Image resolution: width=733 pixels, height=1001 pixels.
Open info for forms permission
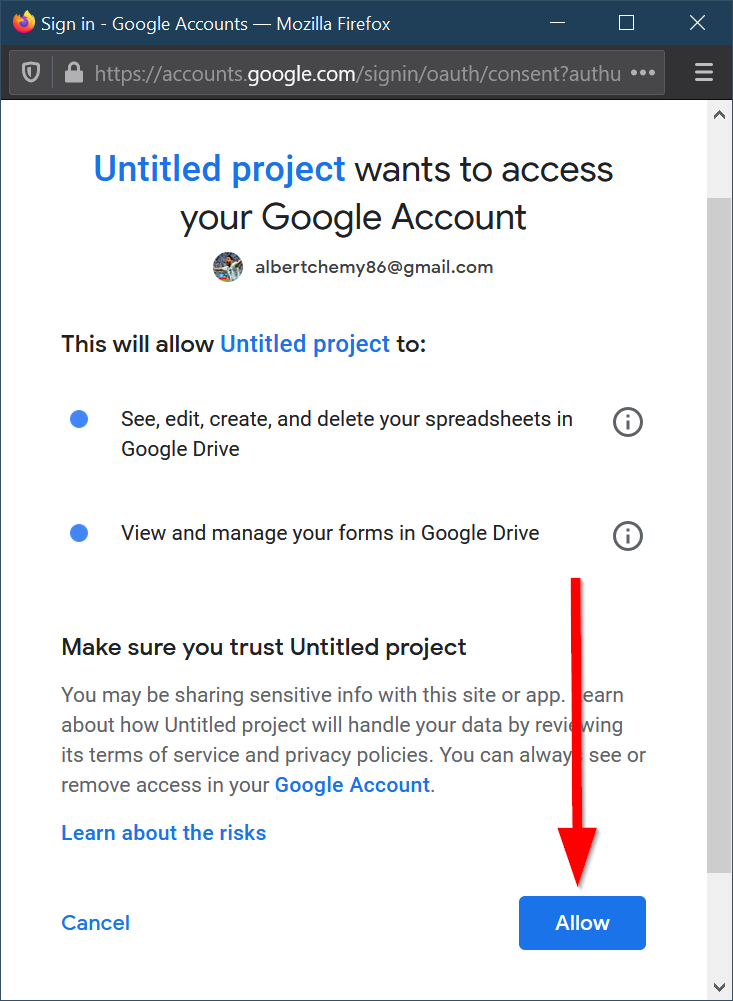click(x=627, y=536)
